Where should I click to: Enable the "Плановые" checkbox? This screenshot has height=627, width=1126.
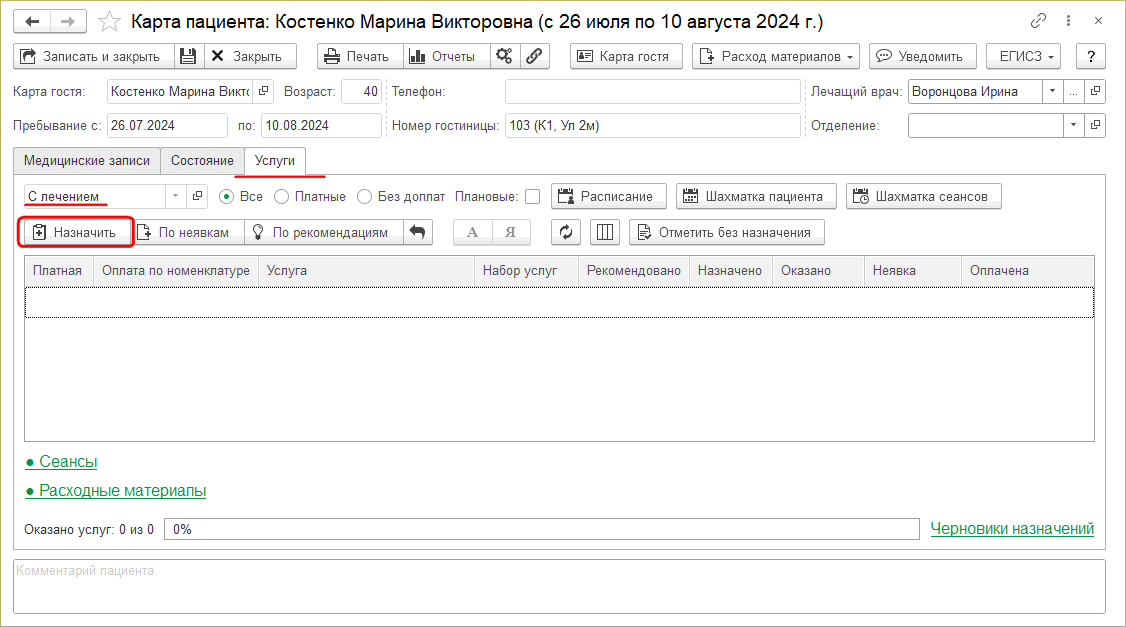pyautogui.click(x=532, y=197)
